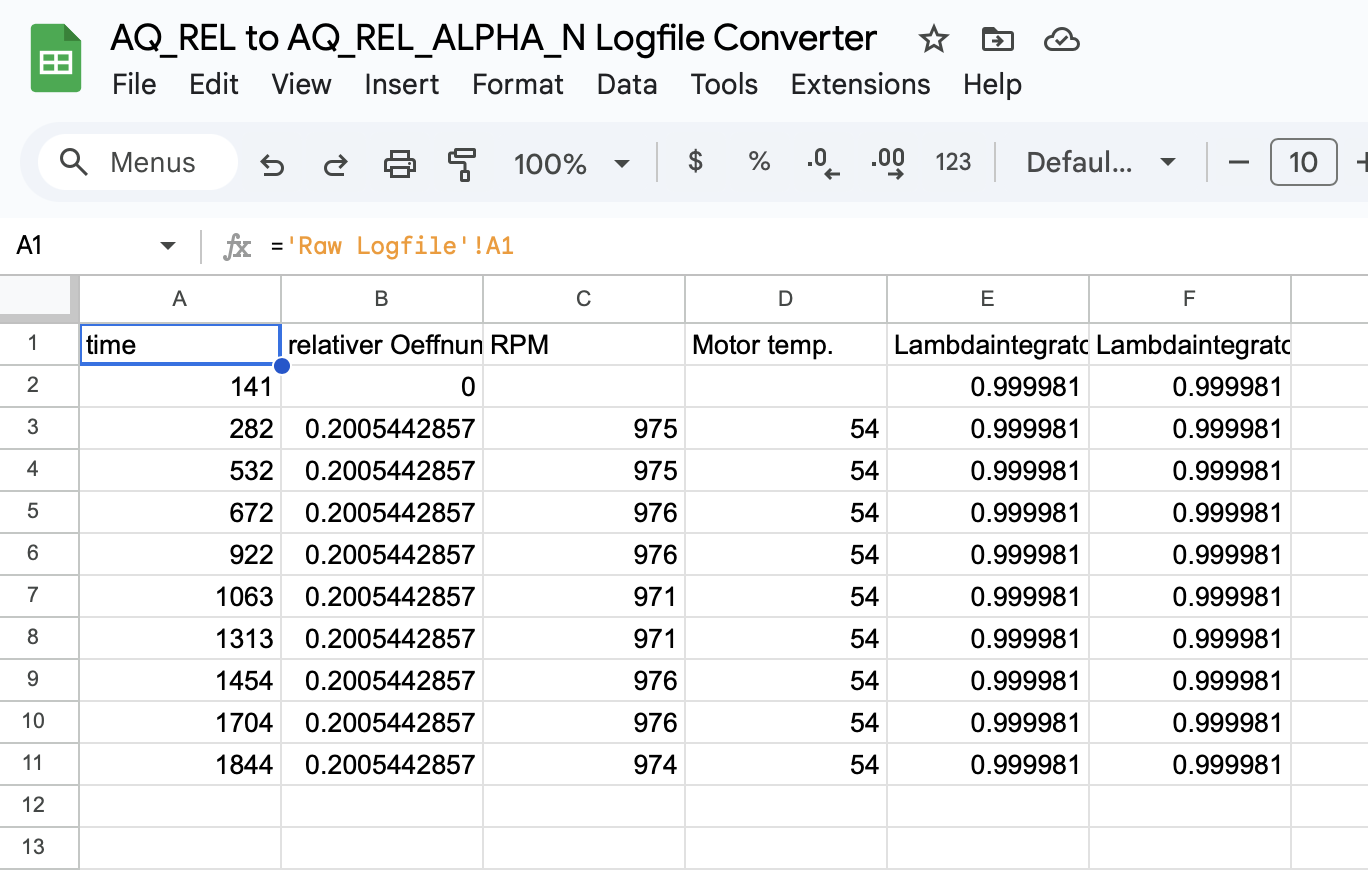Image resolution: width=1368 pixels, height=870 pixels.
Task: Open the Default font dropdown
Action: 1101,163
